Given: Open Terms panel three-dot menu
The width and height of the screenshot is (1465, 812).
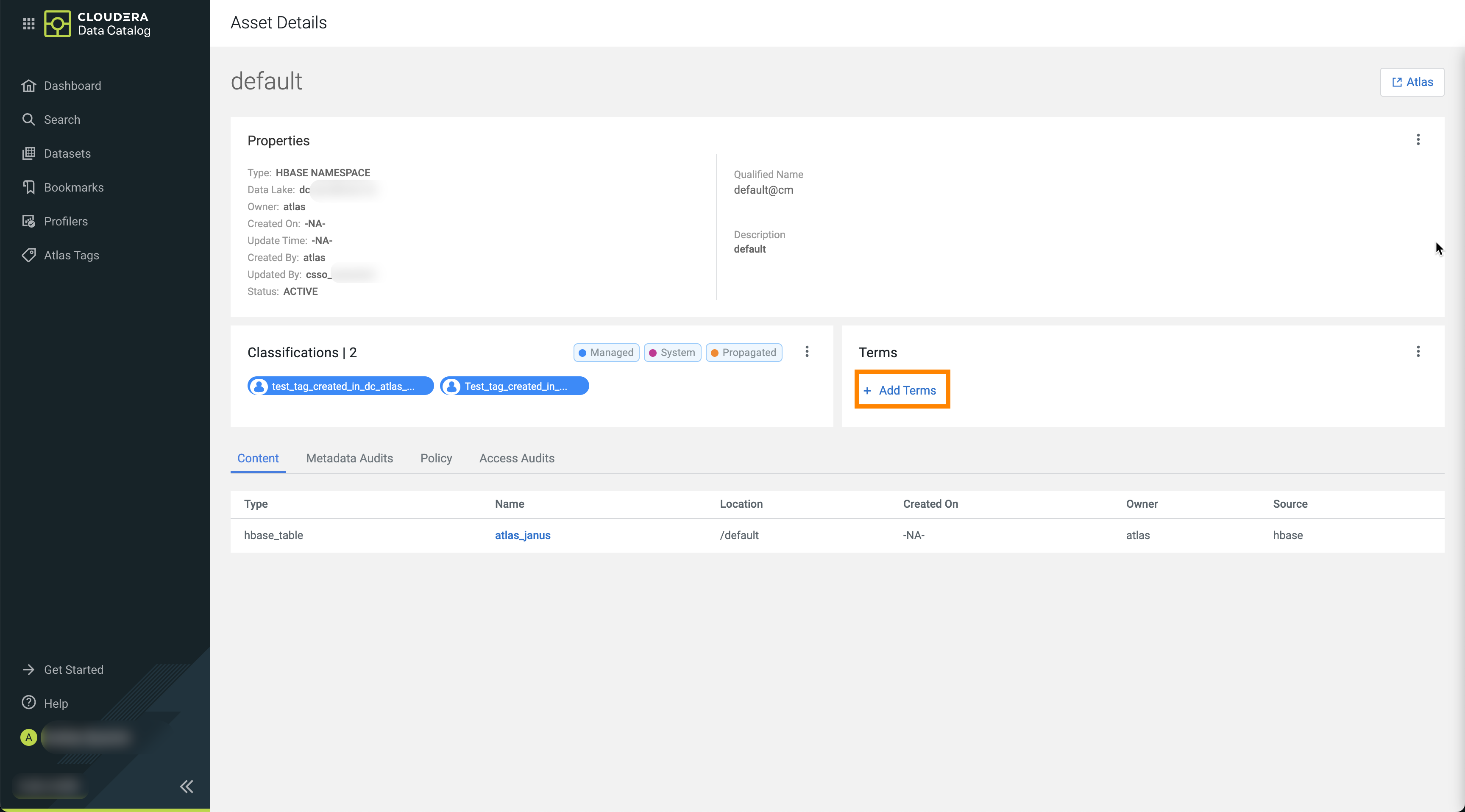Looking at the screenshot, I should click(x=1418, y=351).
